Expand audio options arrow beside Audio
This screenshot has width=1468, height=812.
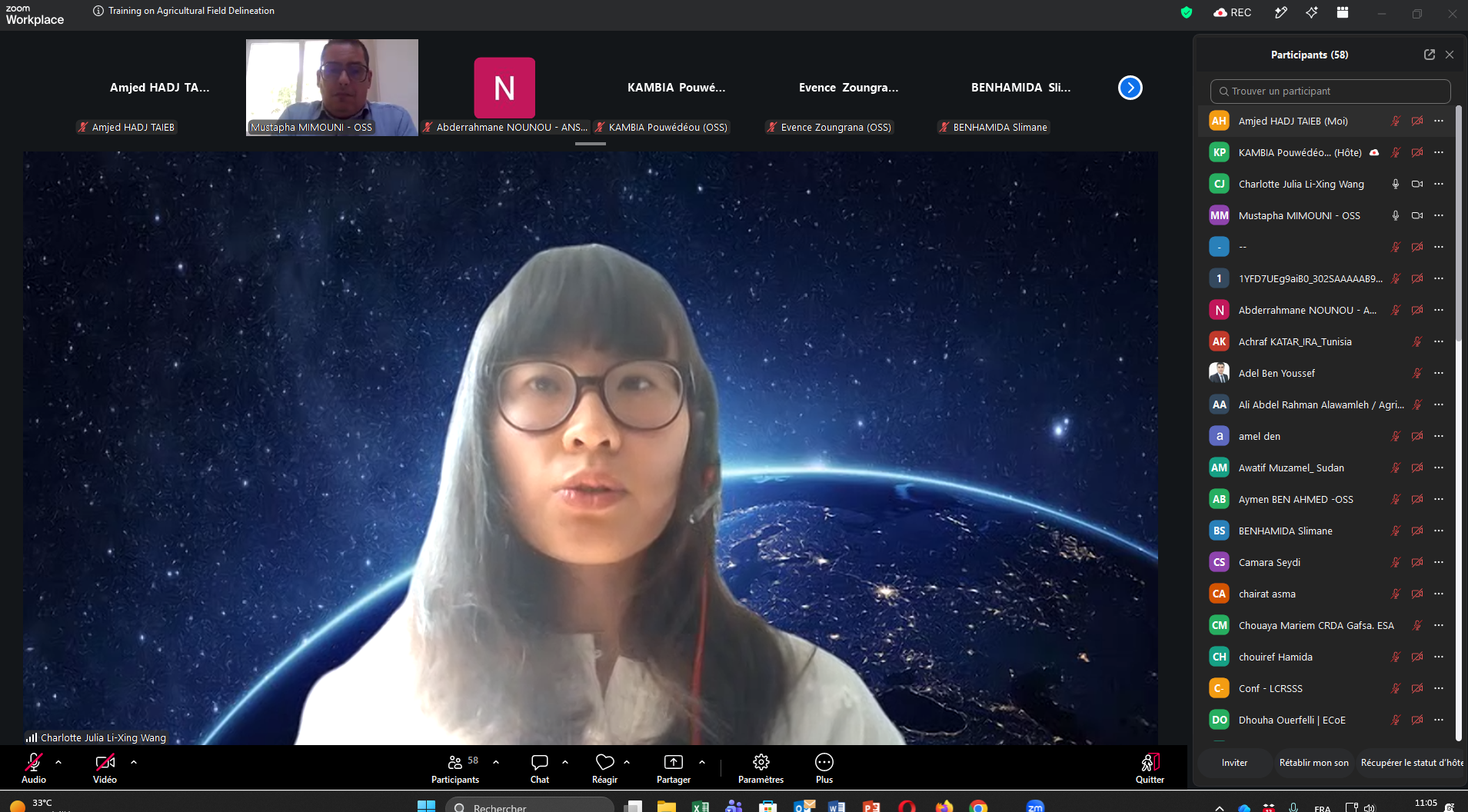(x=58, y=762)
